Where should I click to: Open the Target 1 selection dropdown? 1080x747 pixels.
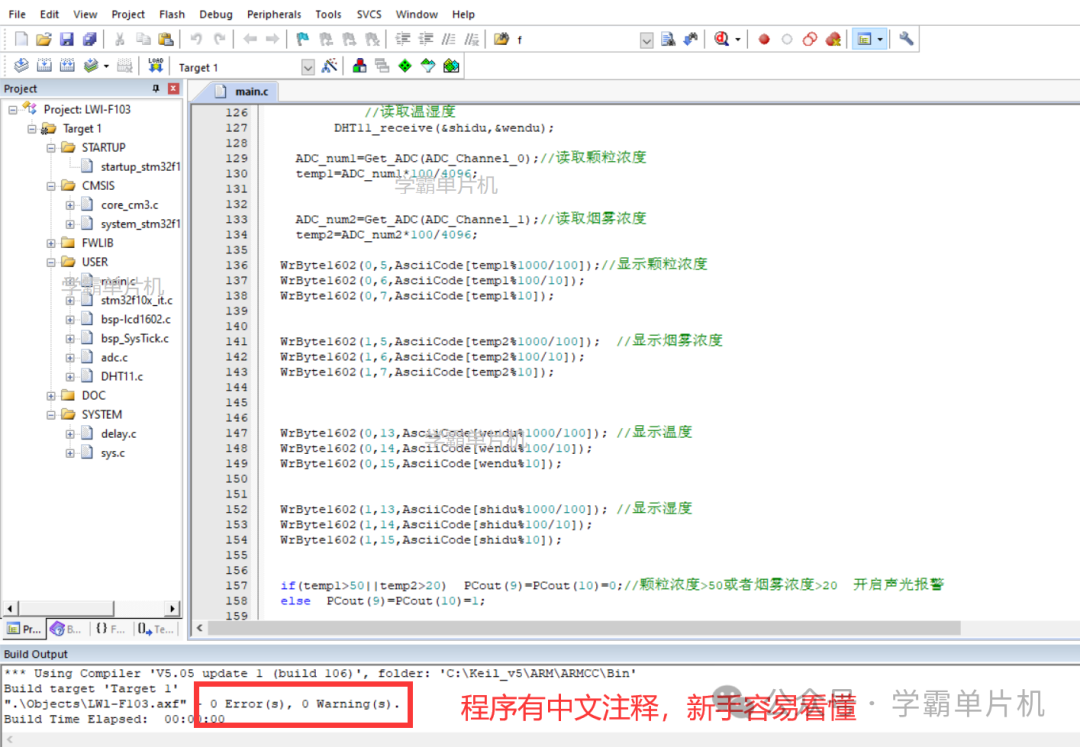coord(308,67)
